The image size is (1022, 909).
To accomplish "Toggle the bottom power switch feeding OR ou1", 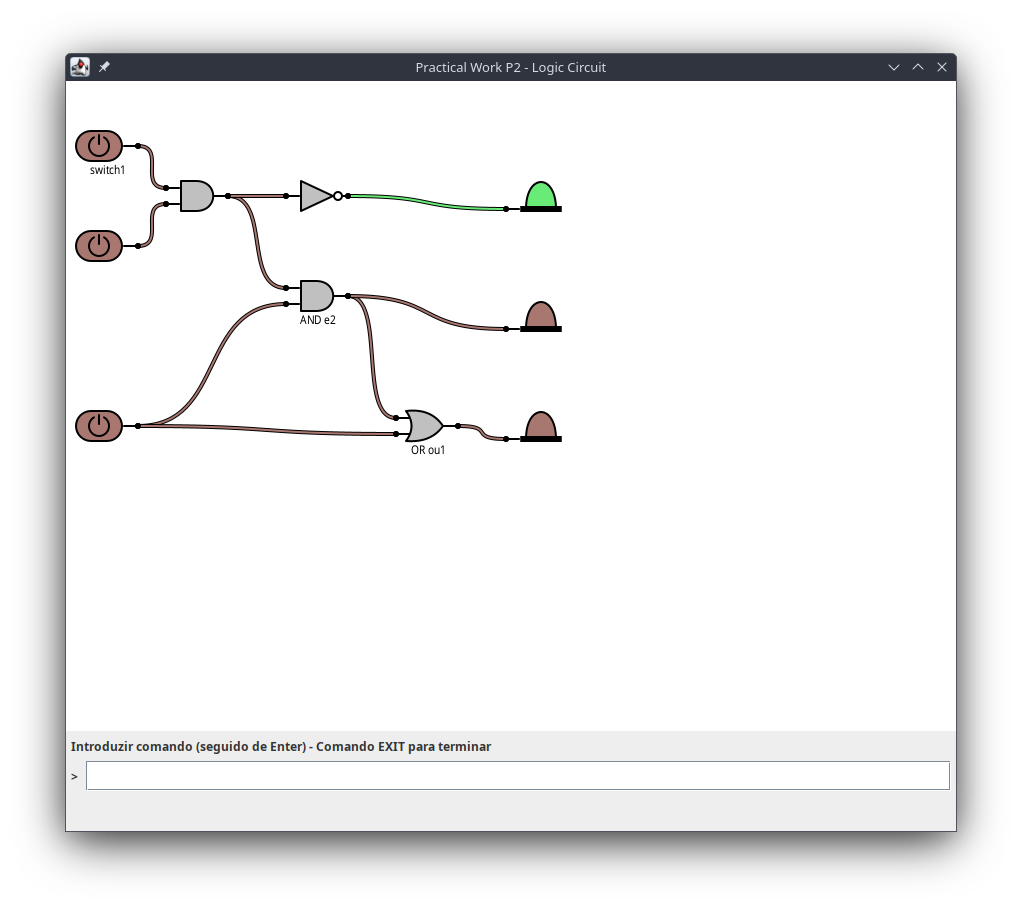I will tap(99, 426).
